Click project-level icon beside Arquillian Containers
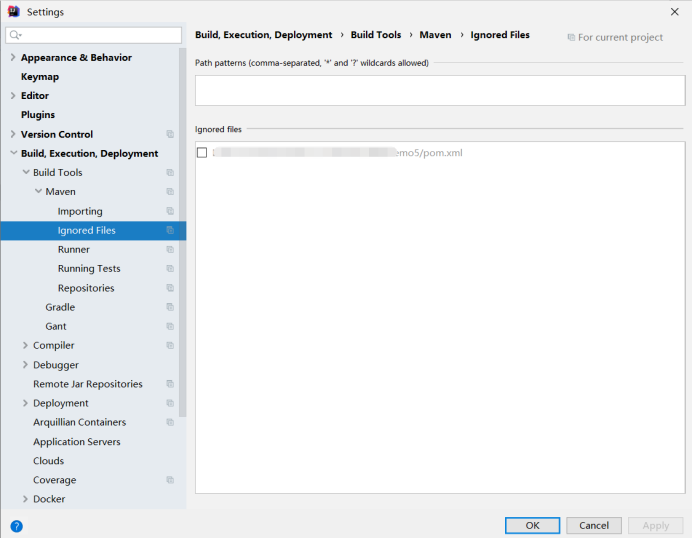Viewport: 693px width, 539px height. click(170, 422)
